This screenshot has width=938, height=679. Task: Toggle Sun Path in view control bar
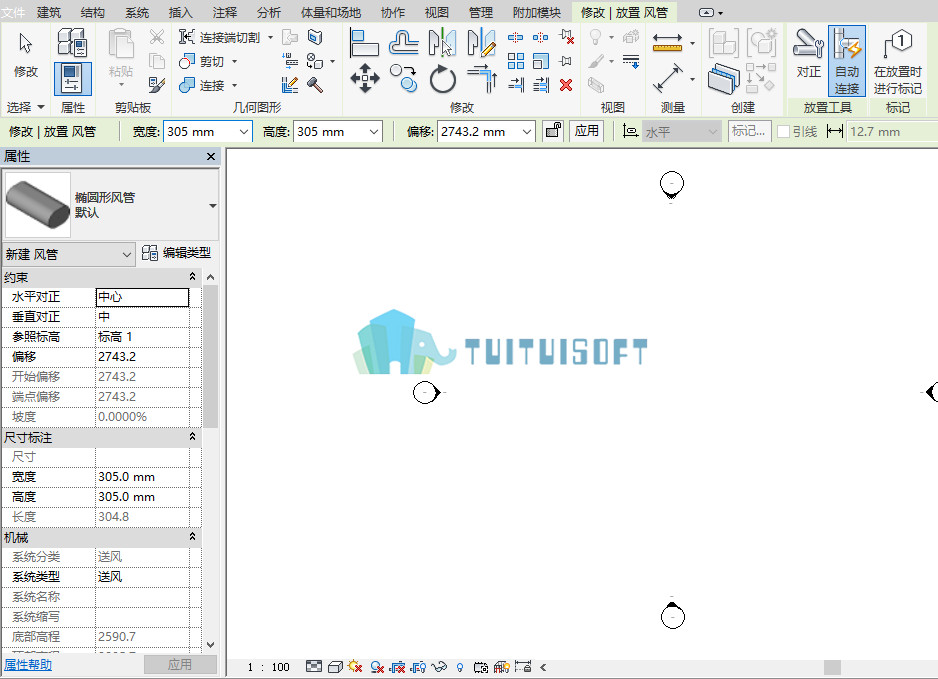355,666
